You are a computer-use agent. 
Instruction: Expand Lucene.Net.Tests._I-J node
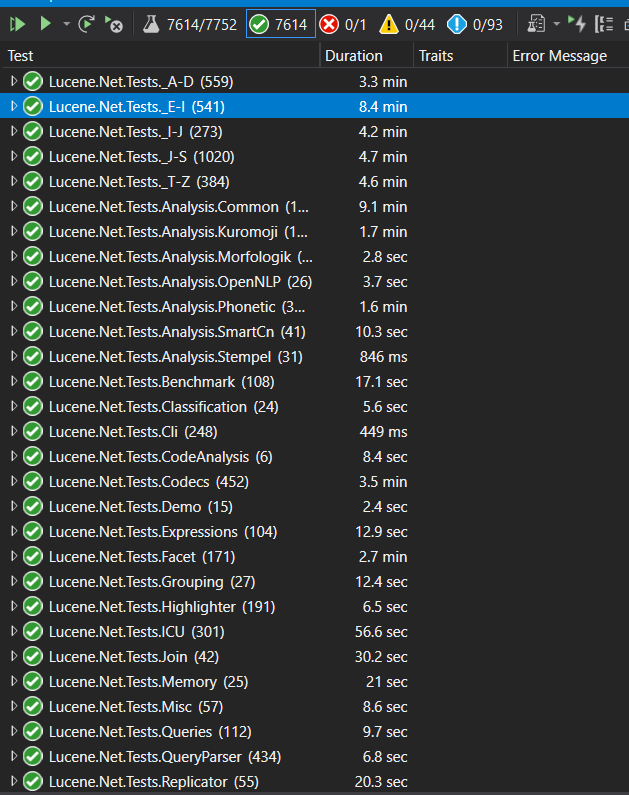[x=14, y=131]
